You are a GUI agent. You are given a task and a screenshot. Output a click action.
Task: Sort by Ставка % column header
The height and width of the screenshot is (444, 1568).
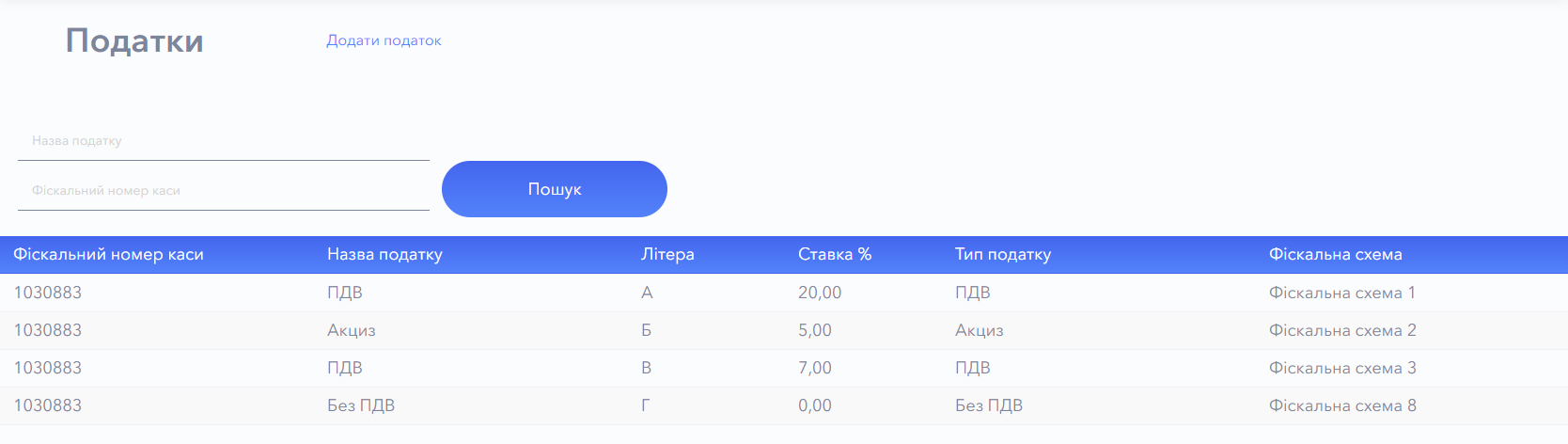coord(835,255)
